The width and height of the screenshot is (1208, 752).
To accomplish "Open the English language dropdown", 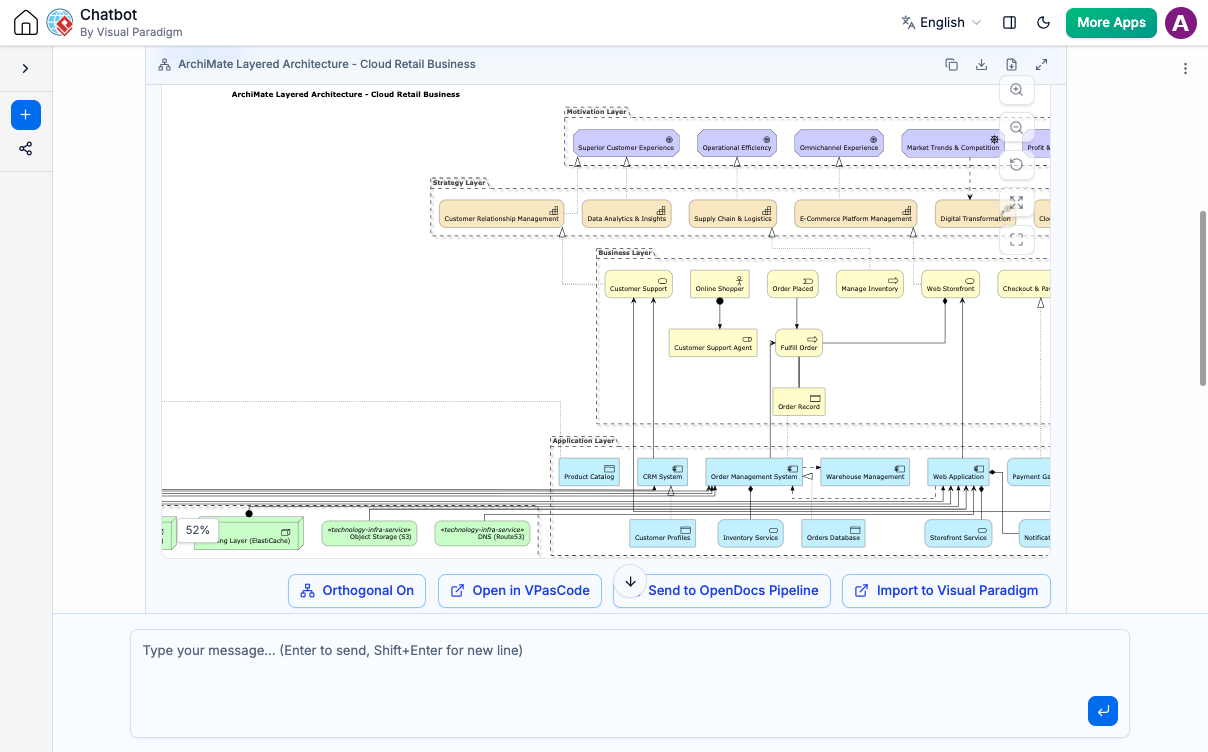I will [941, 23].
